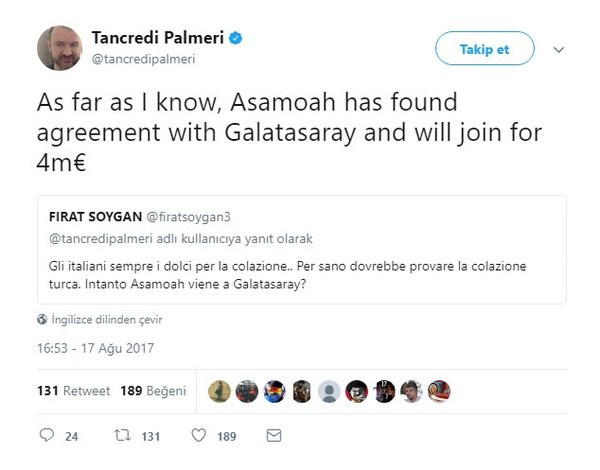The image size is (600, 470).
Task: Click the blue verified badge
Action: click(238, 38)
